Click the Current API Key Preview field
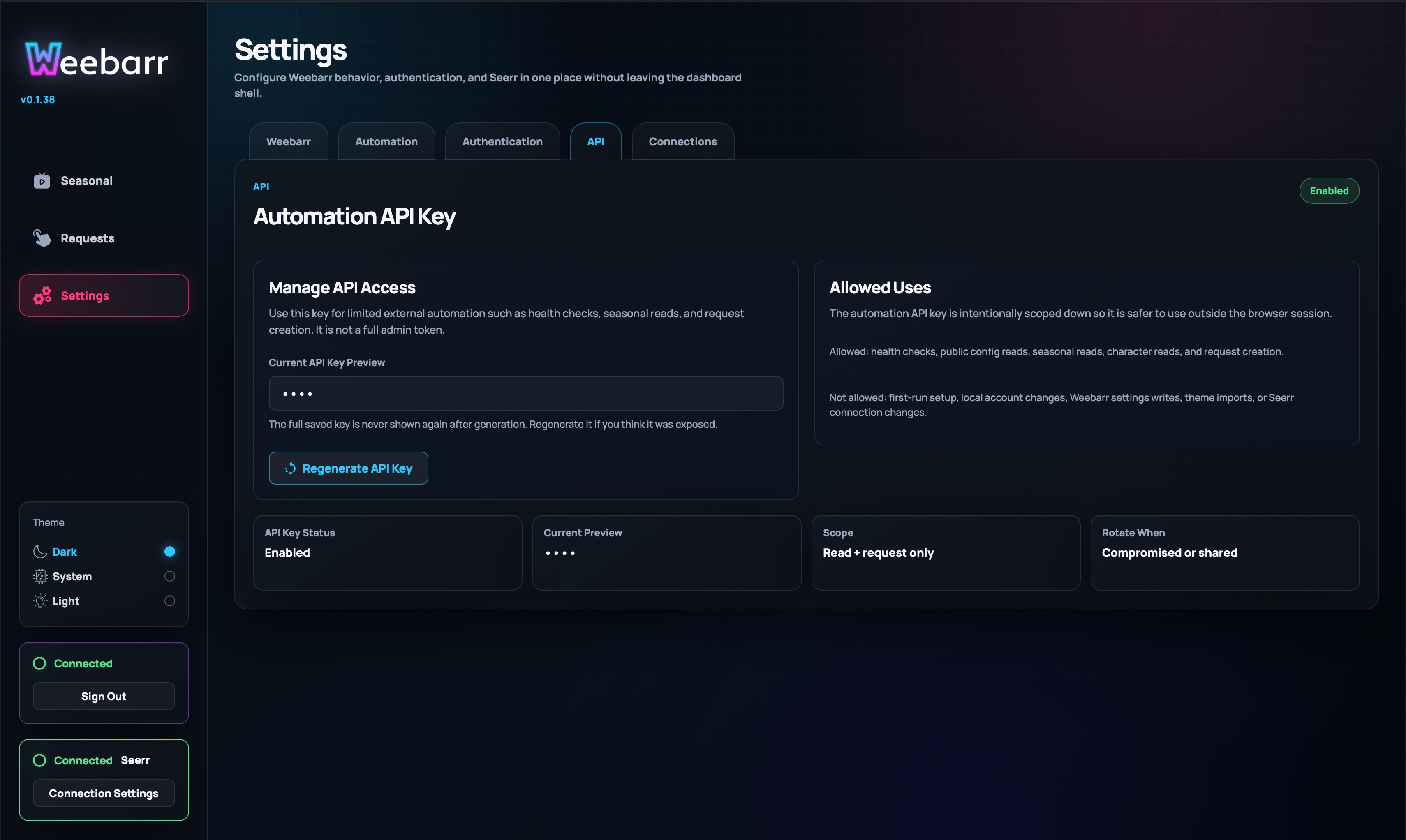Viewport: 1406px width, 840px height. coord(526,393)
